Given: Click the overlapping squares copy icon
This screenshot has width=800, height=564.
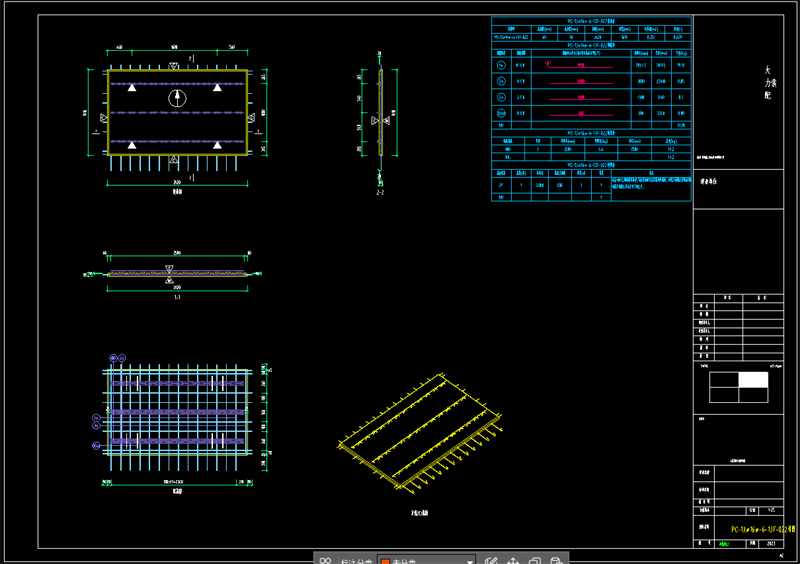Looking at the screenshot, I should point(535,560).
